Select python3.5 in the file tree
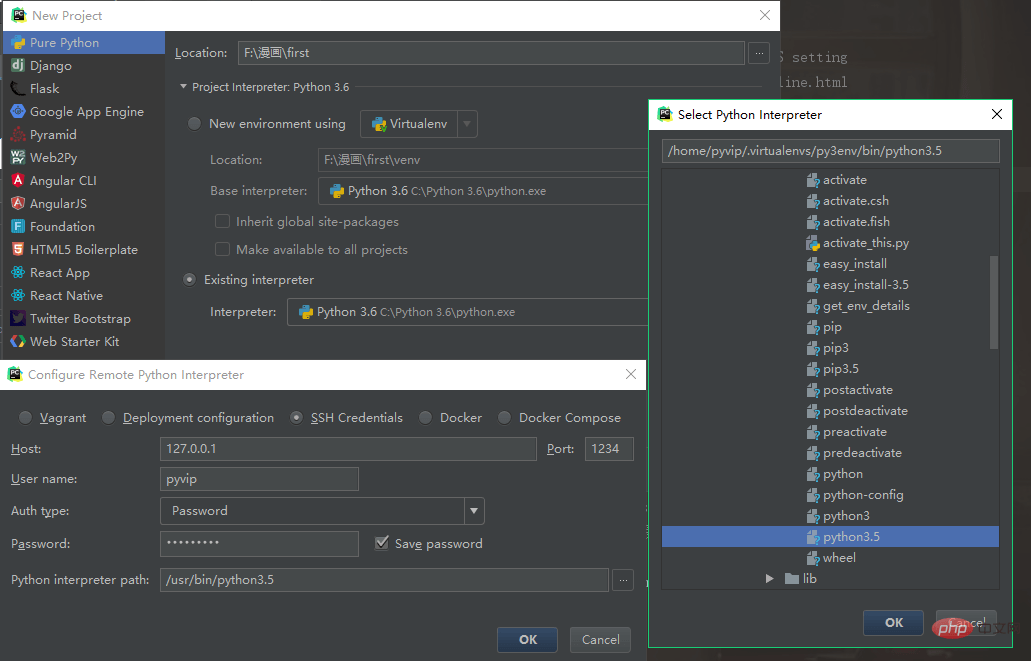Screen dimensions: 1031x661 point(830,537)
